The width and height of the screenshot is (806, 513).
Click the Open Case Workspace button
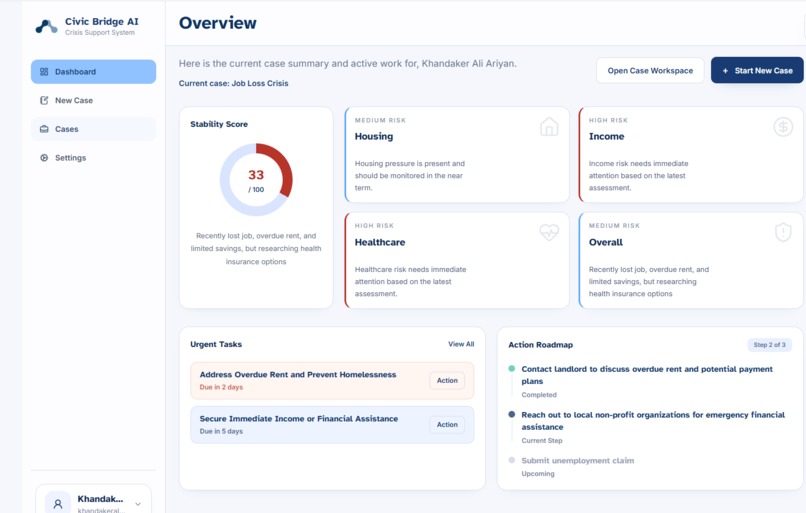point(650,70)
